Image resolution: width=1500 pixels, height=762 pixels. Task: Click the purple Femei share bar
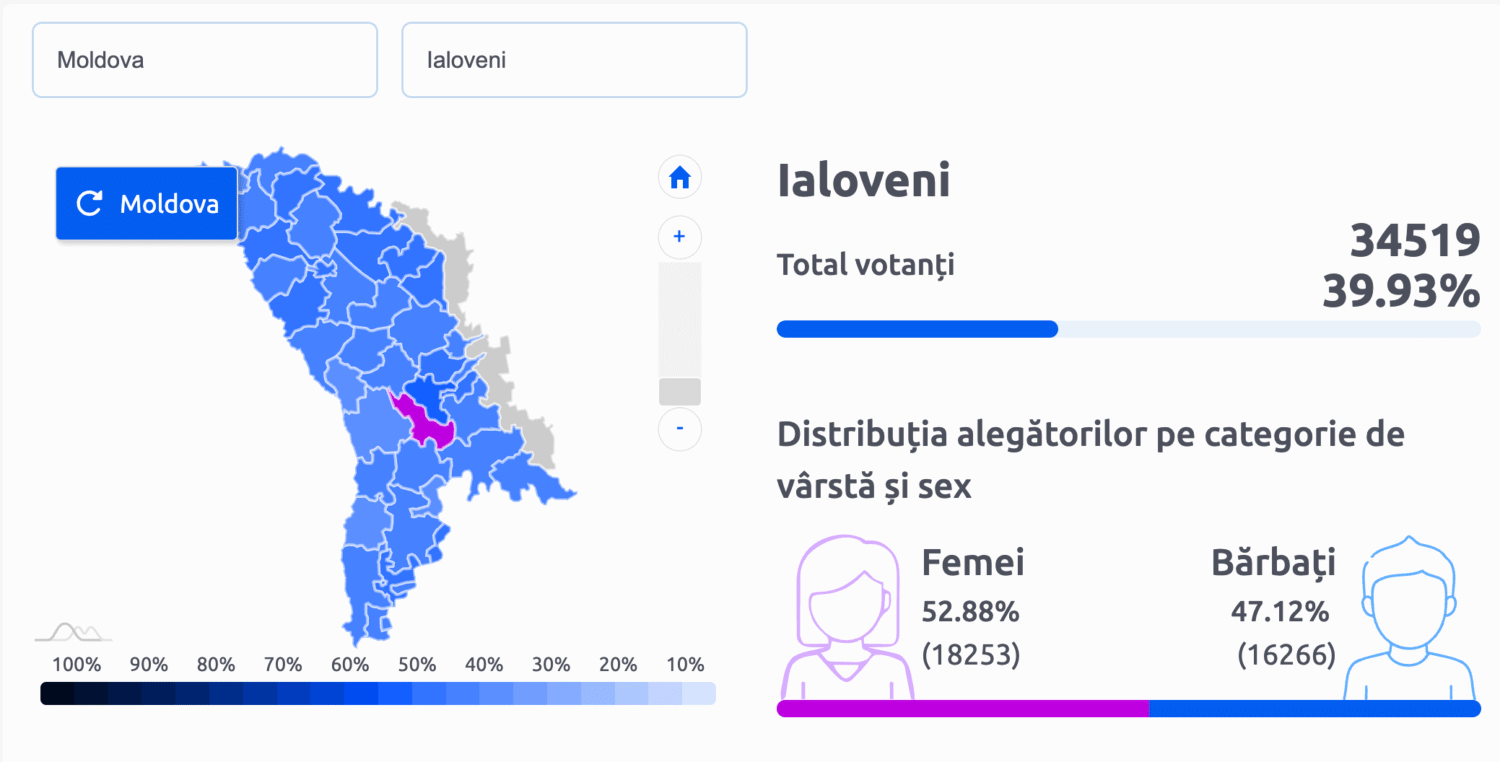click(962, 708)
